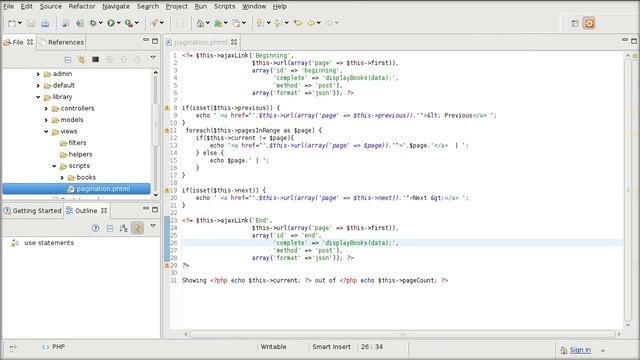
Task: Toggle Link with Editor in File view
Action: tap(82, 60)
